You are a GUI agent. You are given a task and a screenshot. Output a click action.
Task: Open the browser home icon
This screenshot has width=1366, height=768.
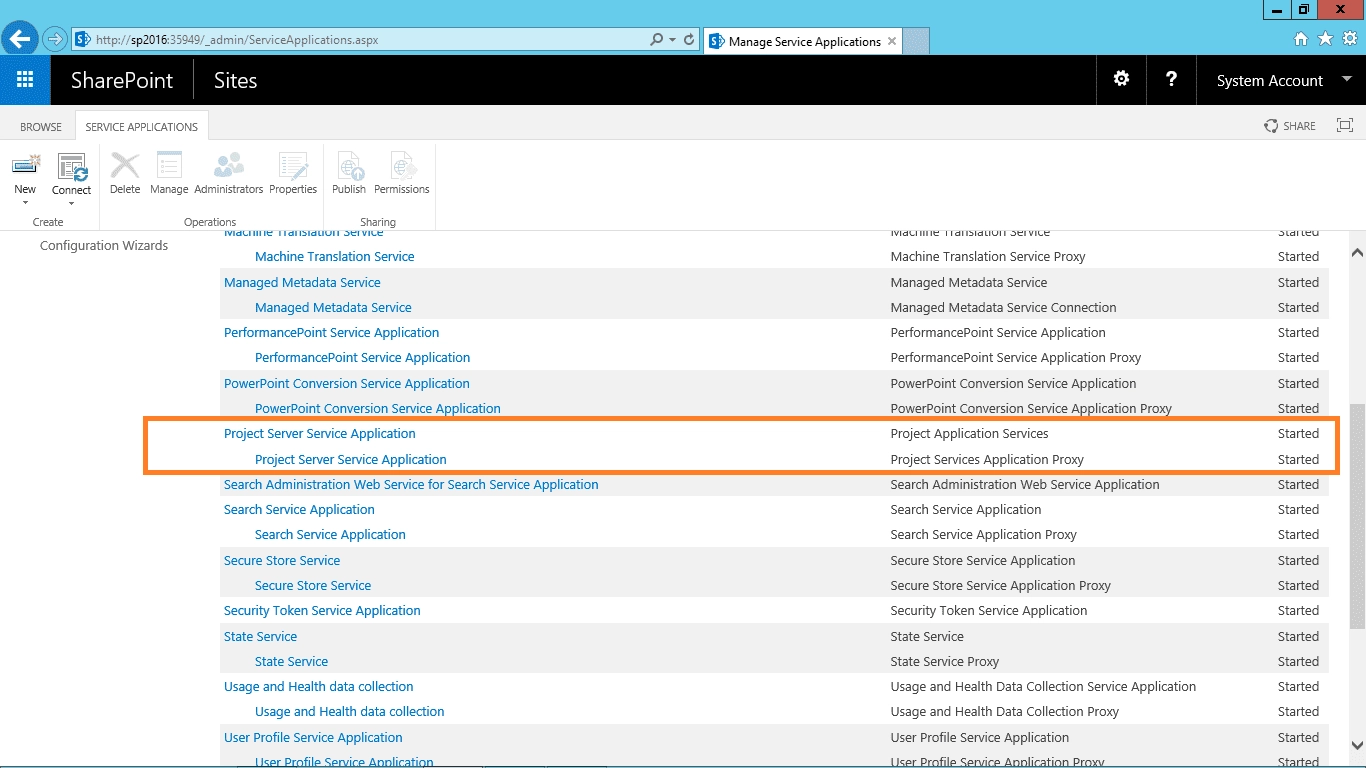1300,39
